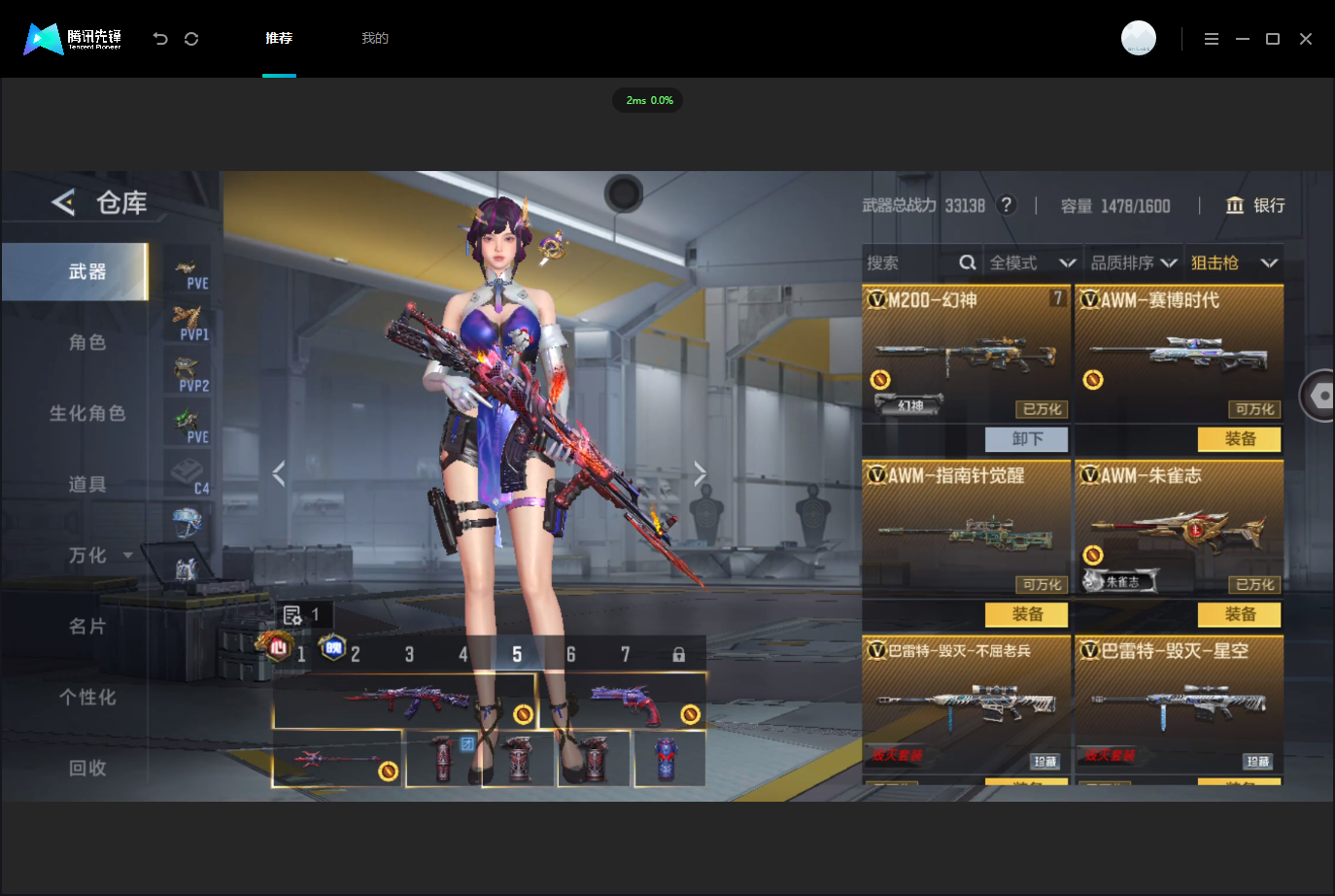Image resolution: width=1335 pixels, height=896 pixels.
Task: Click the floating hexagon button on right edge
Action: coord(1319,396)
